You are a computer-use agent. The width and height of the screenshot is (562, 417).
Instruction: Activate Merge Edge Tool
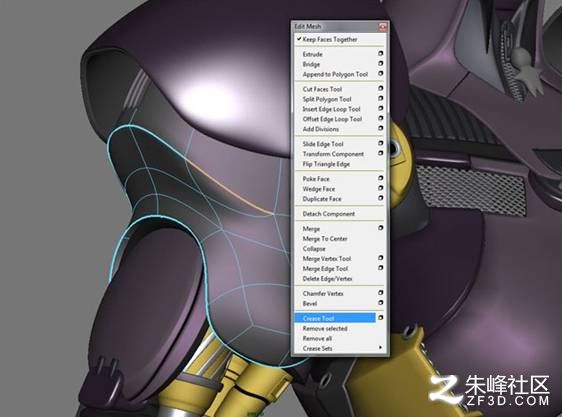point(325,269)
